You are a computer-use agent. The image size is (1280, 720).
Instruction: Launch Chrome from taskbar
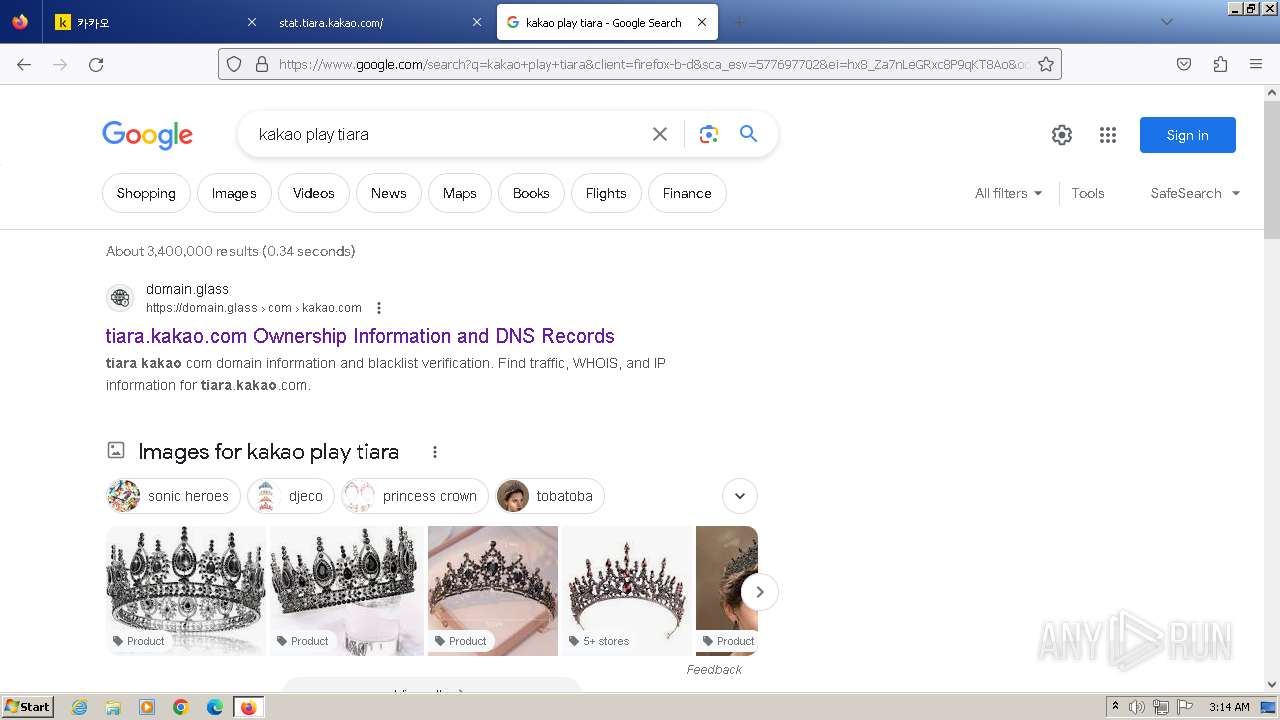pos(181,707)
